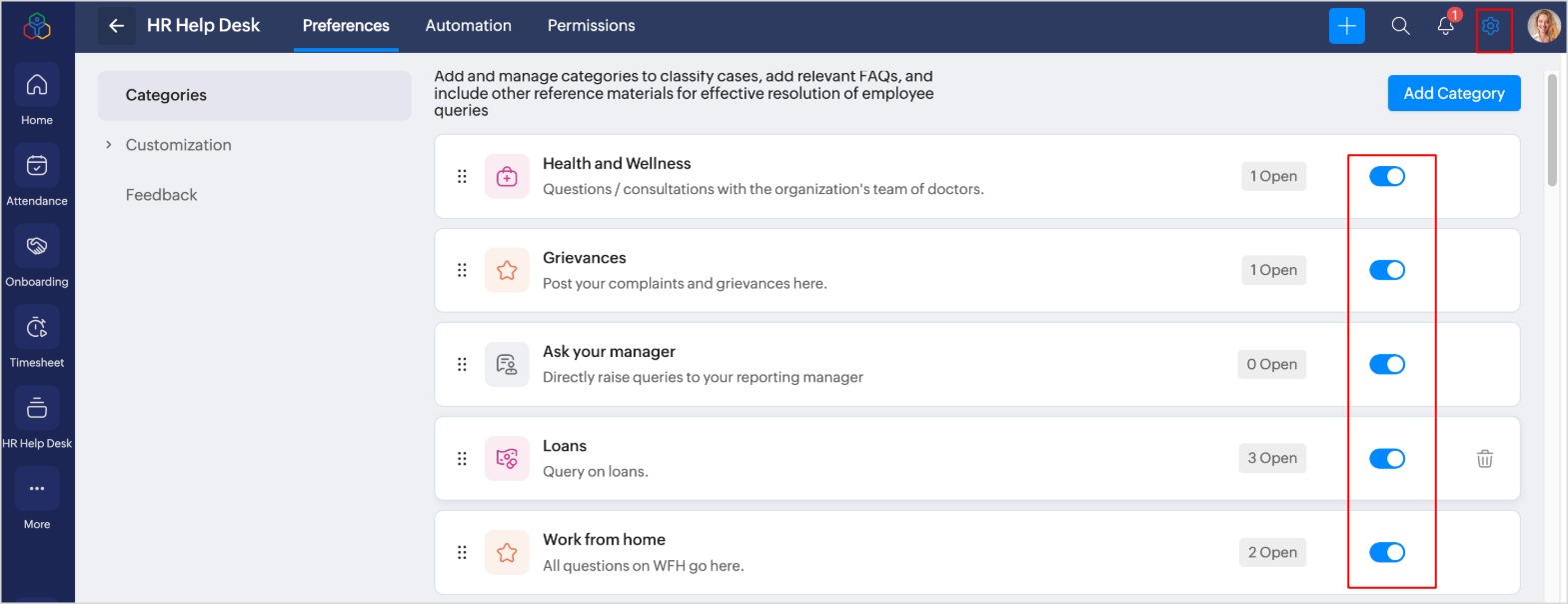This screenshot has height=604, width=1568.
Task: Click the back arrow beside HR Help Desk
Action: click(116, 26)
